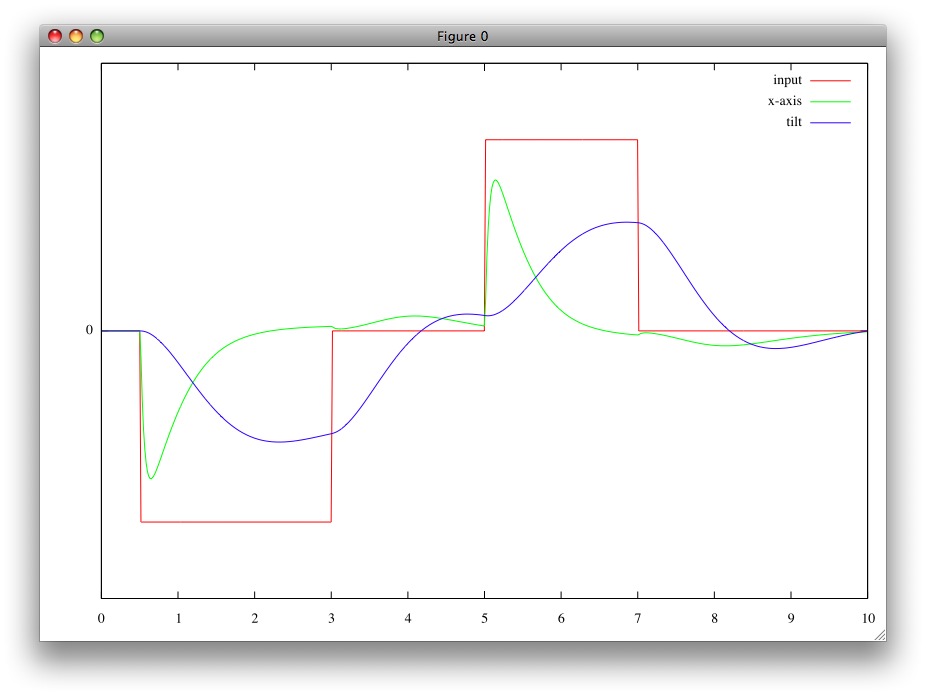Viewport: 926px width, 696px height.
Task: Click the red line sample beside input
Action: [830, 80]
